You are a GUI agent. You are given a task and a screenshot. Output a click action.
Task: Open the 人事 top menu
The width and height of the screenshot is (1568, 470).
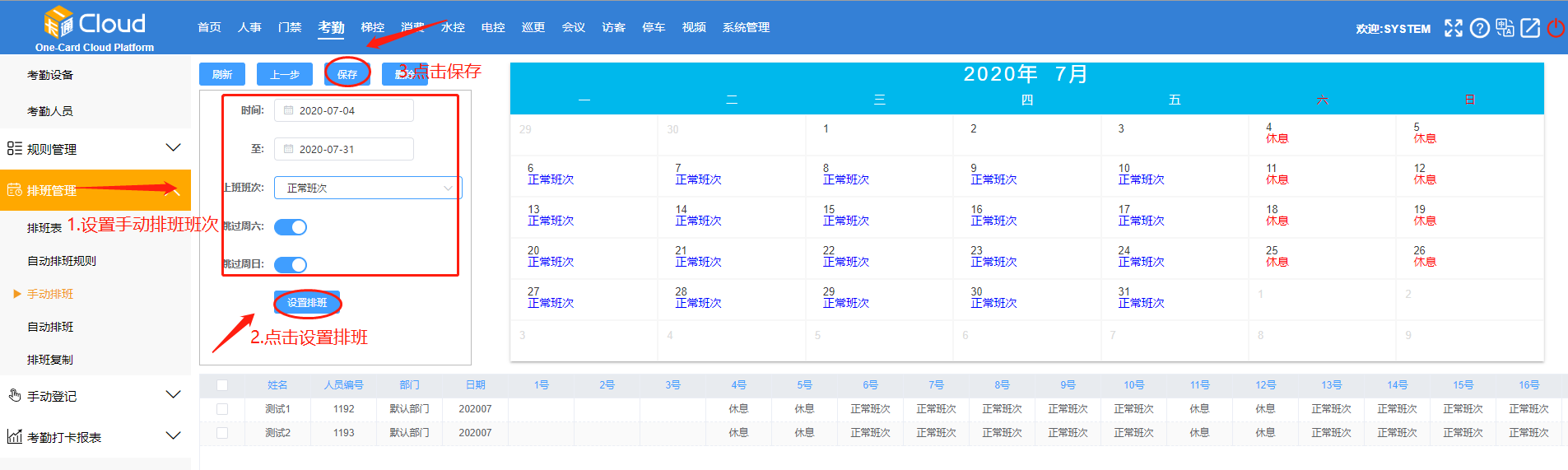pos(249,28)
